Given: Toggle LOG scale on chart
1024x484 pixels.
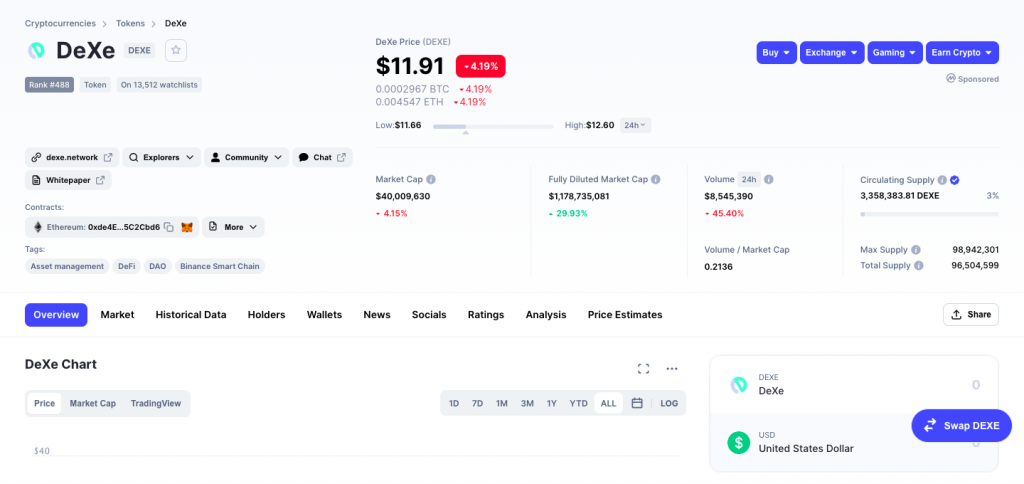Looking at the screenshot, I should [x=669, y=404].
